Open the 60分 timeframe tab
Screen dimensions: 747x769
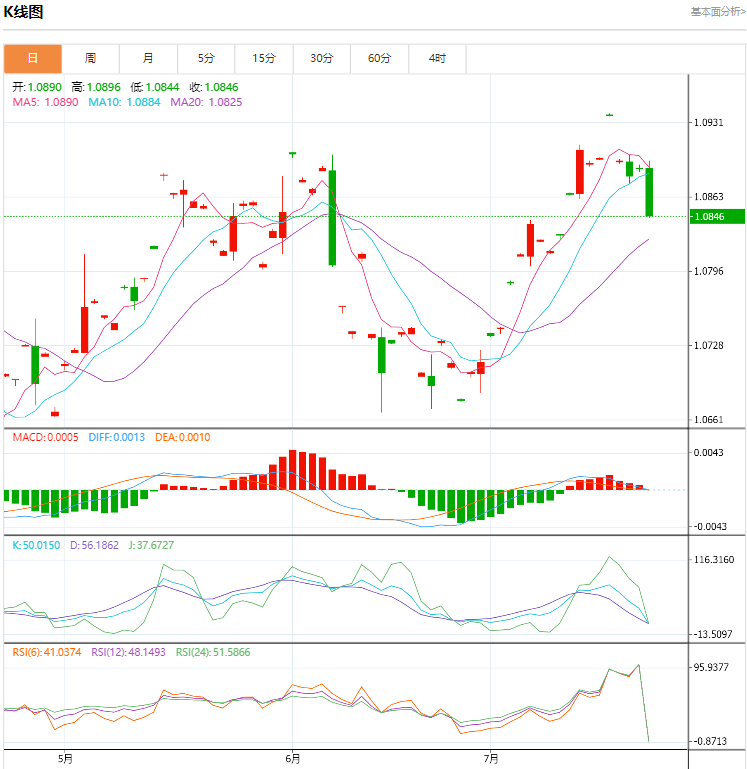(380, 58)
